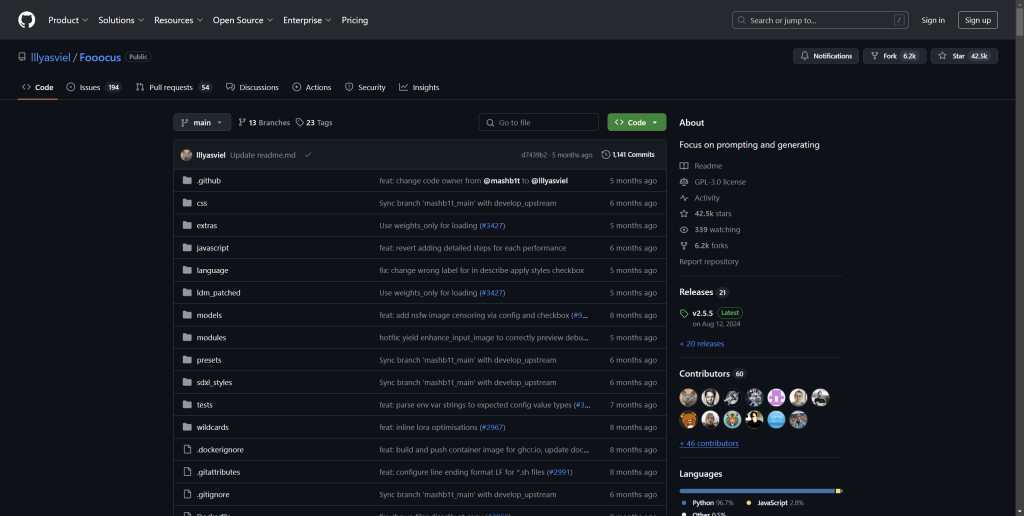This screenshot has height=516, width=1024.
Task: Click the .gitignore file icon
Action: tap(187, 494)
